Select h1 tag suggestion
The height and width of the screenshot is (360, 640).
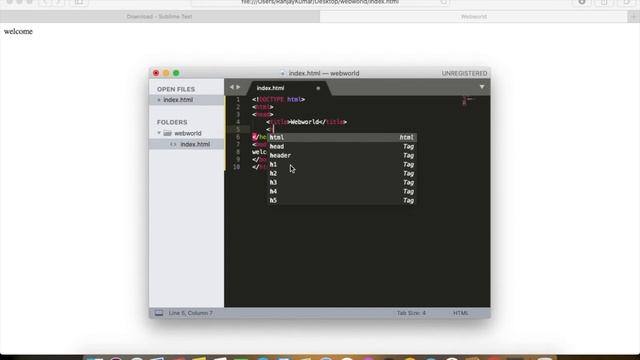click(x=342, y=164)
